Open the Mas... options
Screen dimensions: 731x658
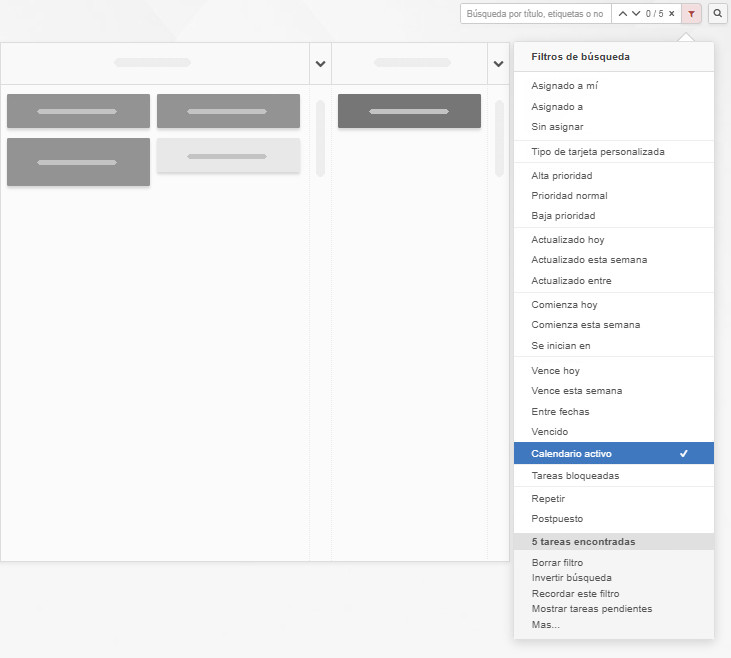tap(545, 625)
